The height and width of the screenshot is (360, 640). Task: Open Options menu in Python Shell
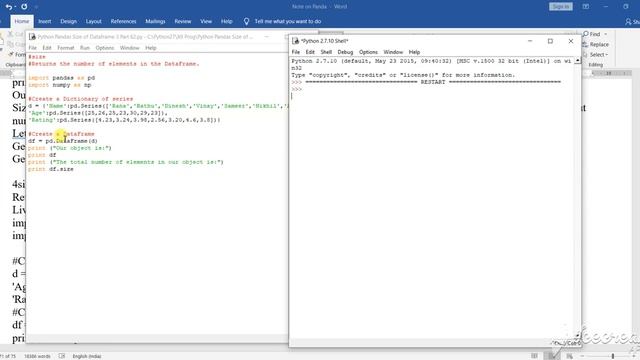coord(368,52)
